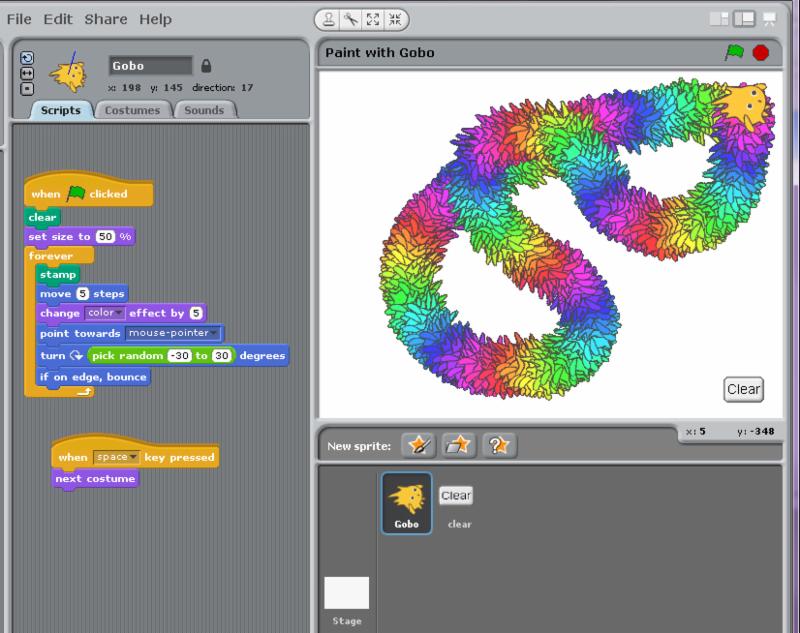
Task: Open the mouse-pointer target dropdown
Action: pyautogui.click(x=172, y=333)
